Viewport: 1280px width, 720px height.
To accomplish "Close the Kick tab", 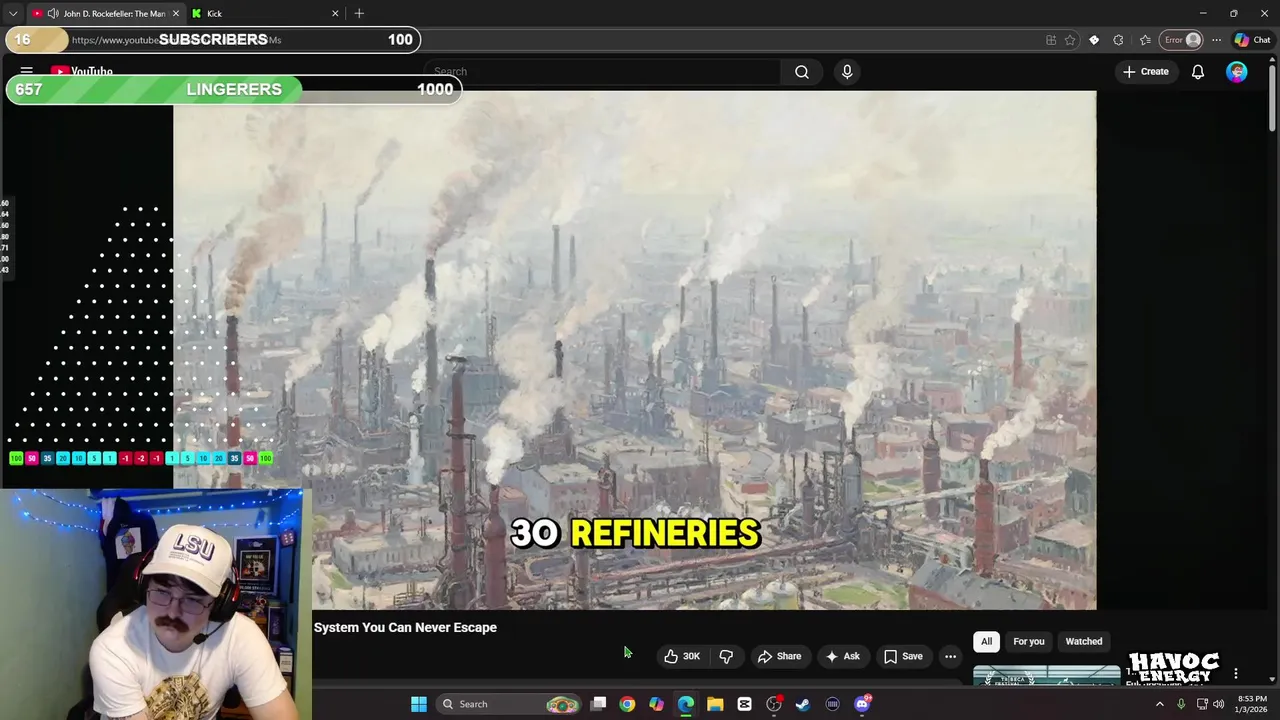I will point(335,14).
